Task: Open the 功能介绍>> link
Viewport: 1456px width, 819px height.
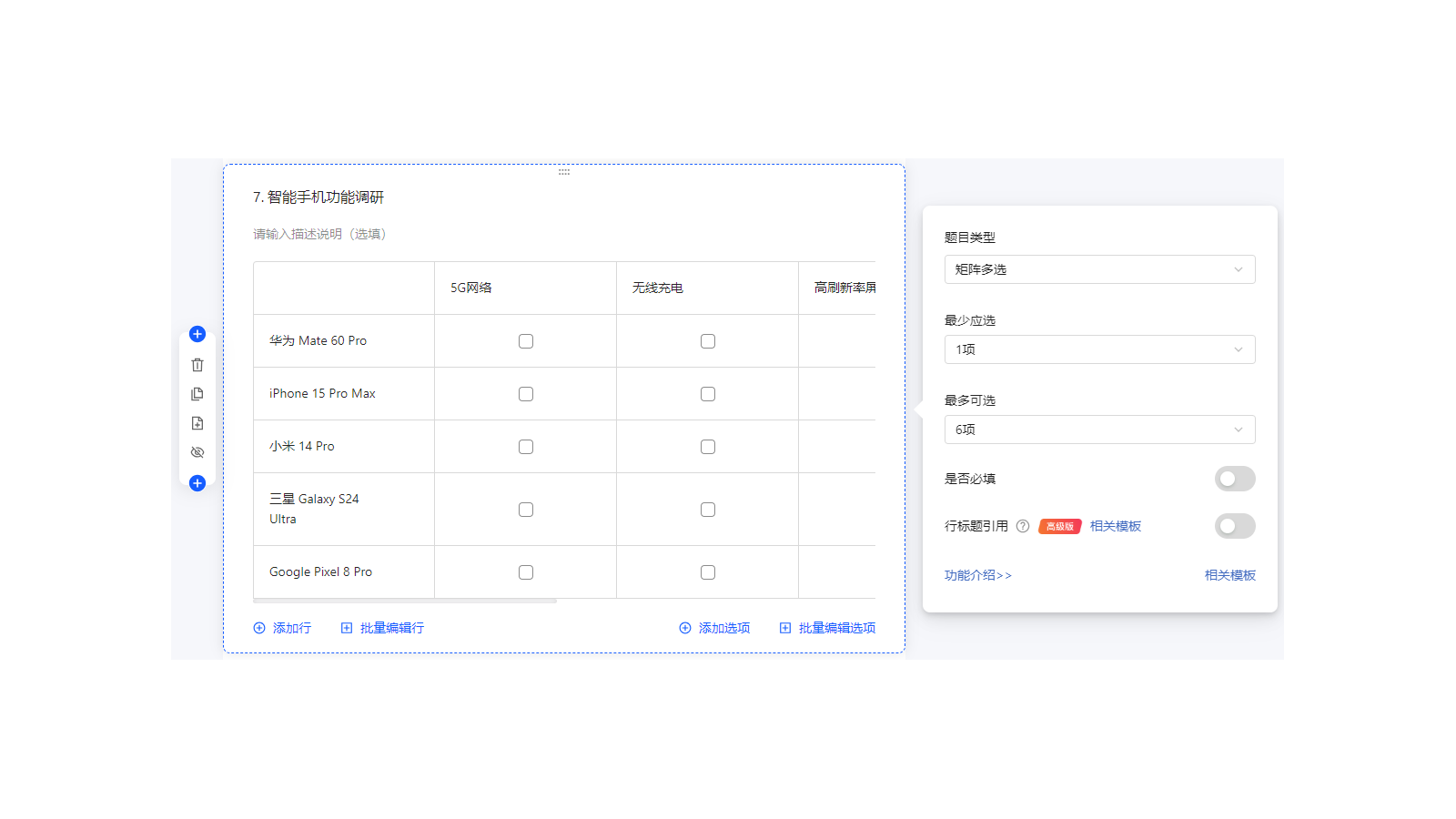Action: coord(978,575)
